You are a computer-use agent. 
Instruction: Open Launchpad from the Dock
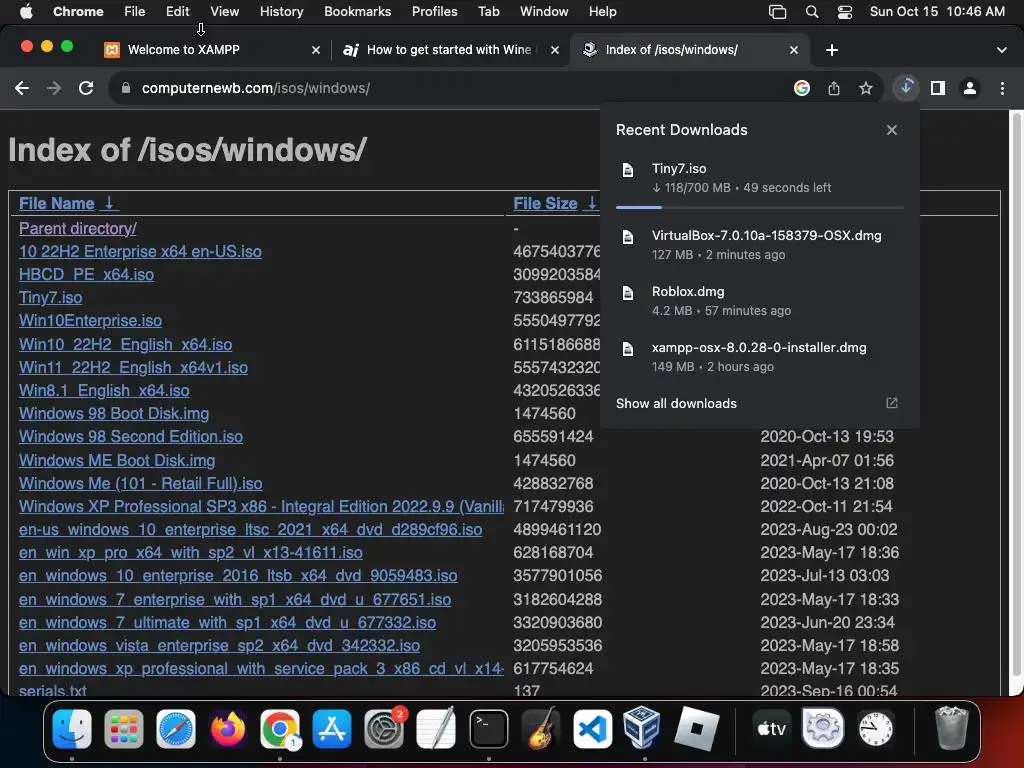point(123,729)
